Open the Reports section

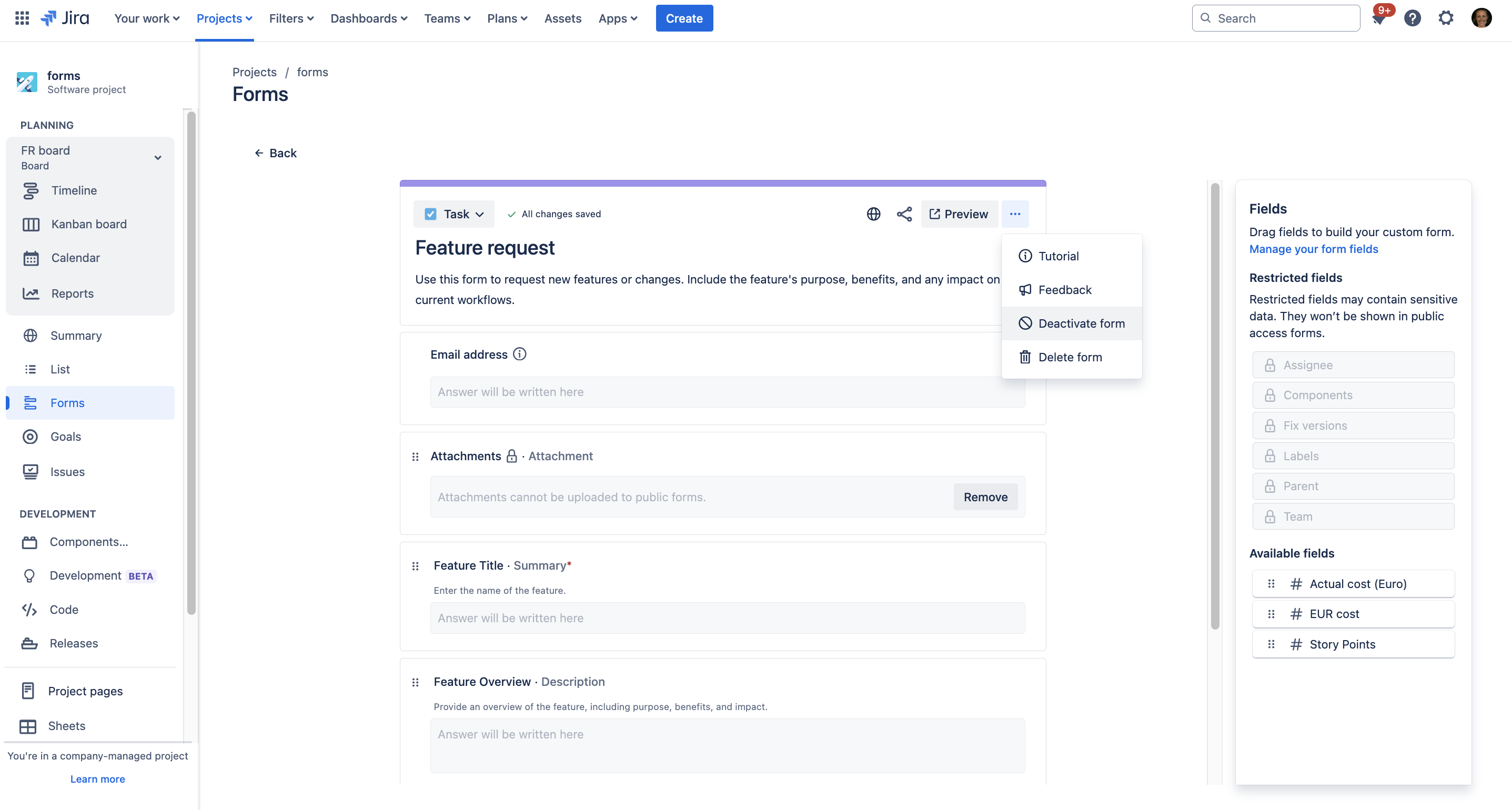click(x=72, y=293)
